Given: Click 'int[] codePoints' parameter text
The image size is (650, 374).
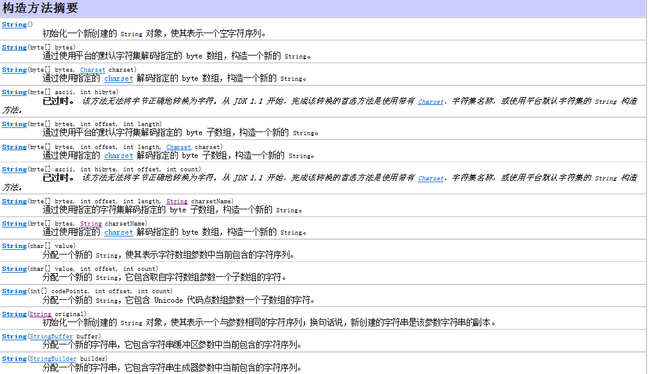Looking at the screenshot, I should coord(58,291).
